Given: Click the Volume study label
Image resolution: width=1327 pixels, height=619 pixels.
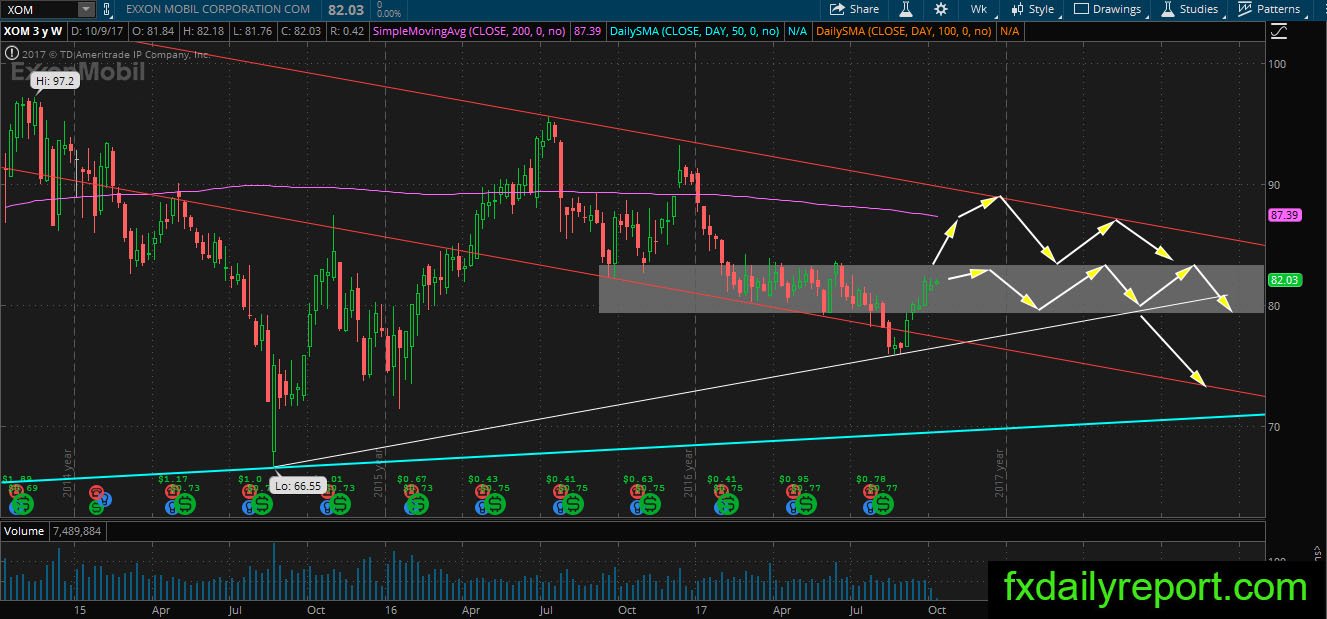Looking at the screenshot, I should [x=25, y=531].
